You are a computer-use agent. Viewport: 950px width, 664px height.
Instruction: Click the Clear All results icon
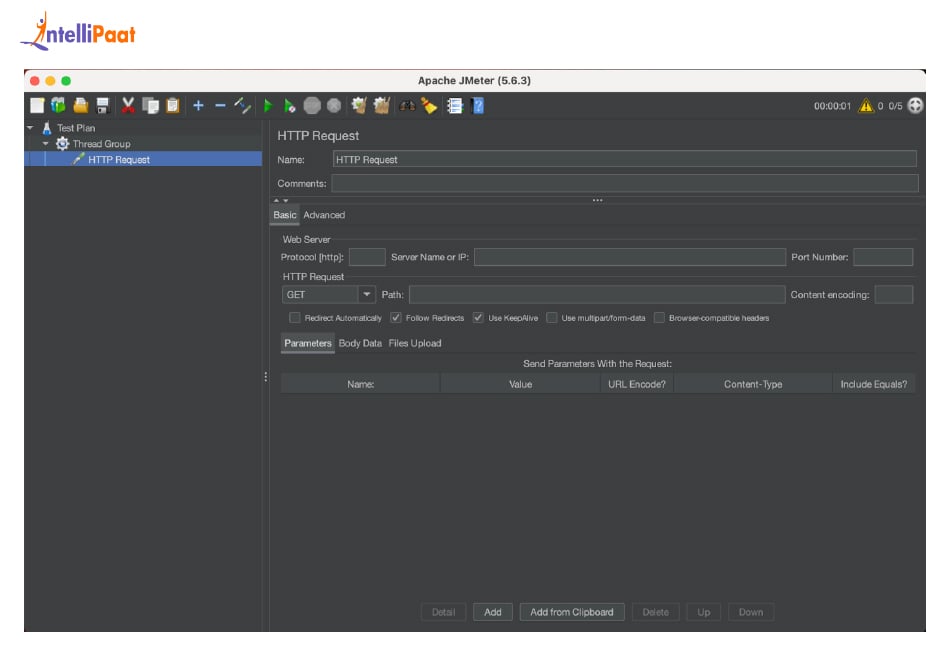[381, 105]
